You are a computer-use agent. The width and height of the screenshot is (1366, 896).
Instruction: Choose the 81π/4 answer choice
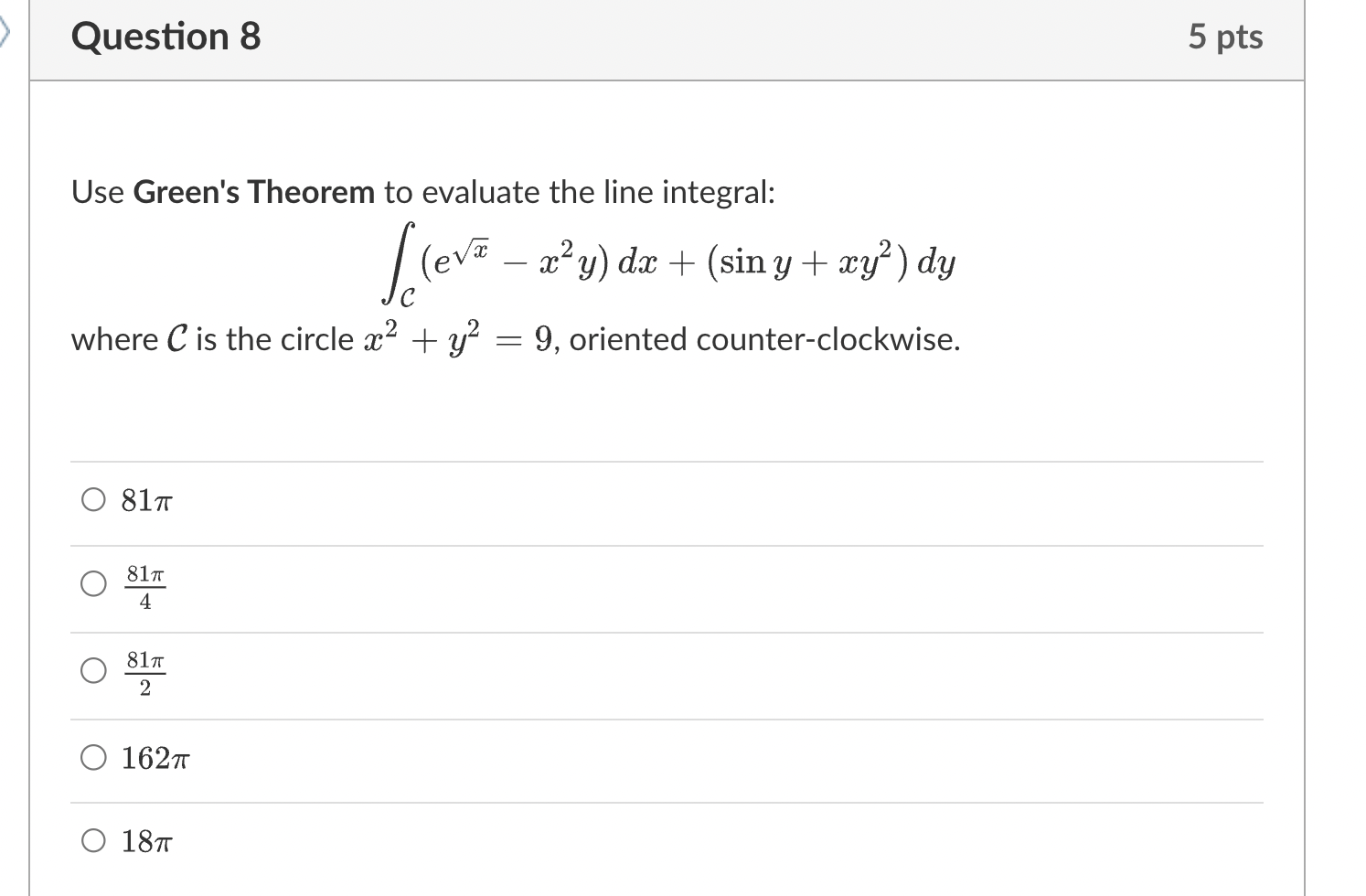92,583
